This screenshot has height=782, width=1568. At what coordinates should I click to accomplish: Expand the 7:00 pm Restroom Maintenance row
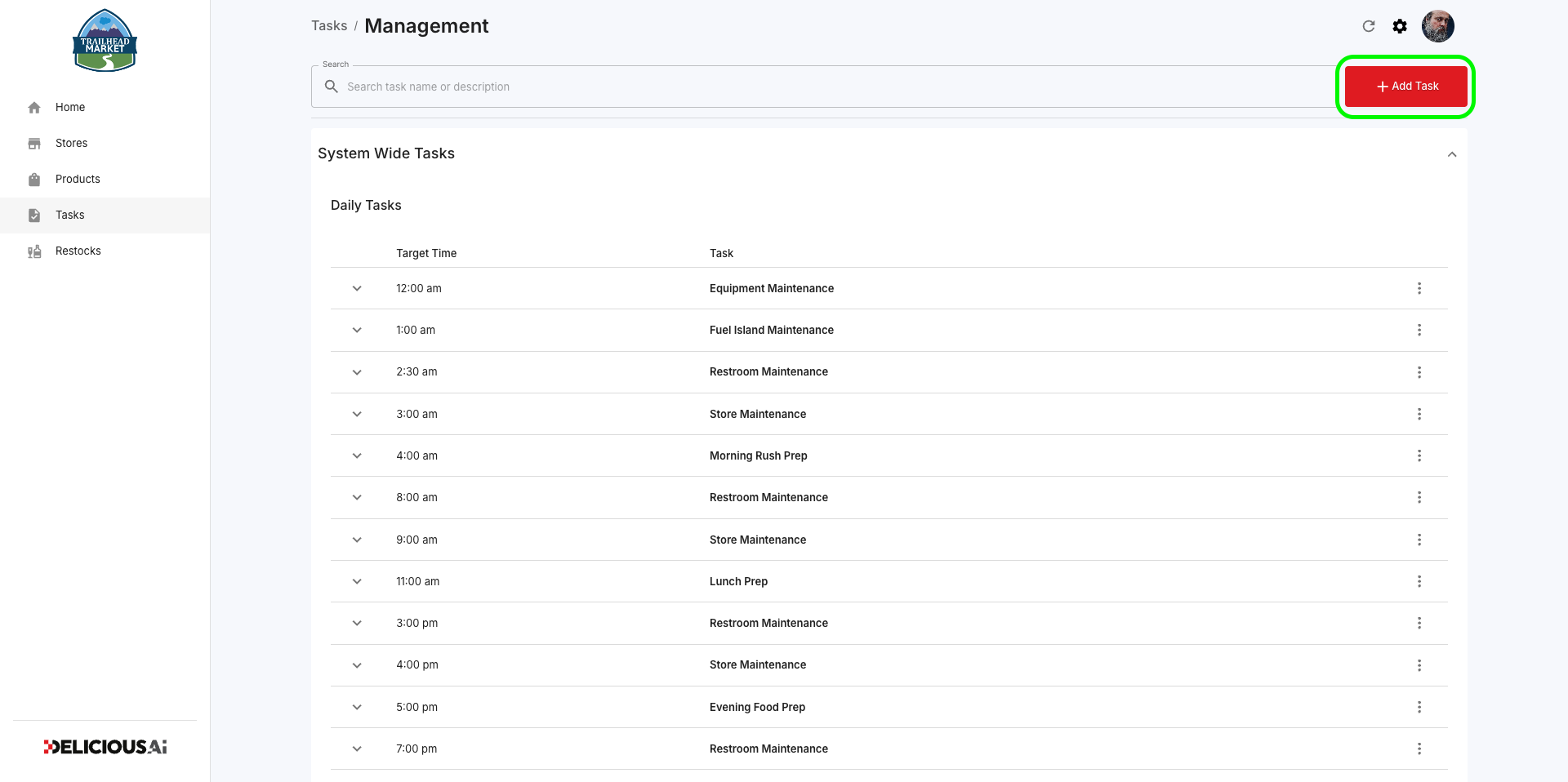click(357, 749)
